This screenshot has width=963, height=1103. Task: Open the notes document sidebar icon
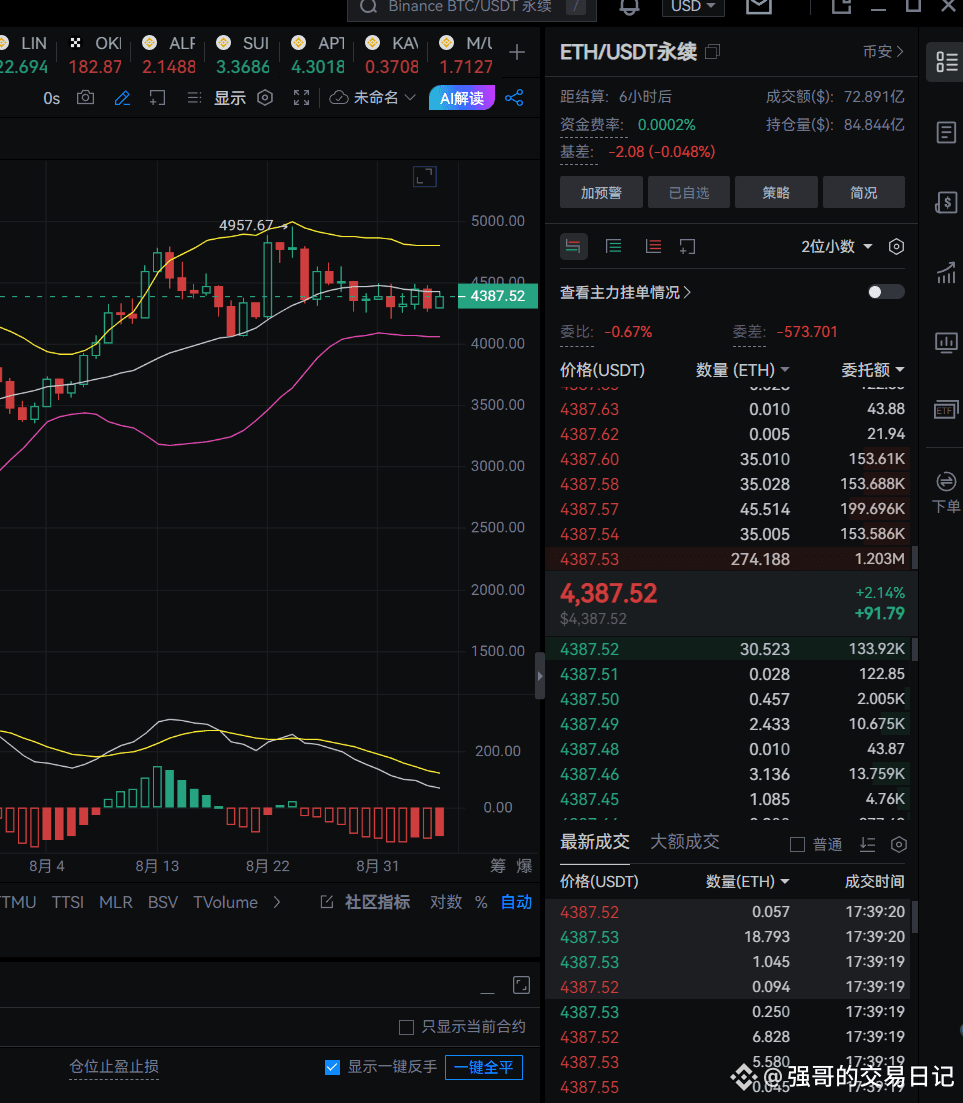pyautogui.click(x=946, y=132)
